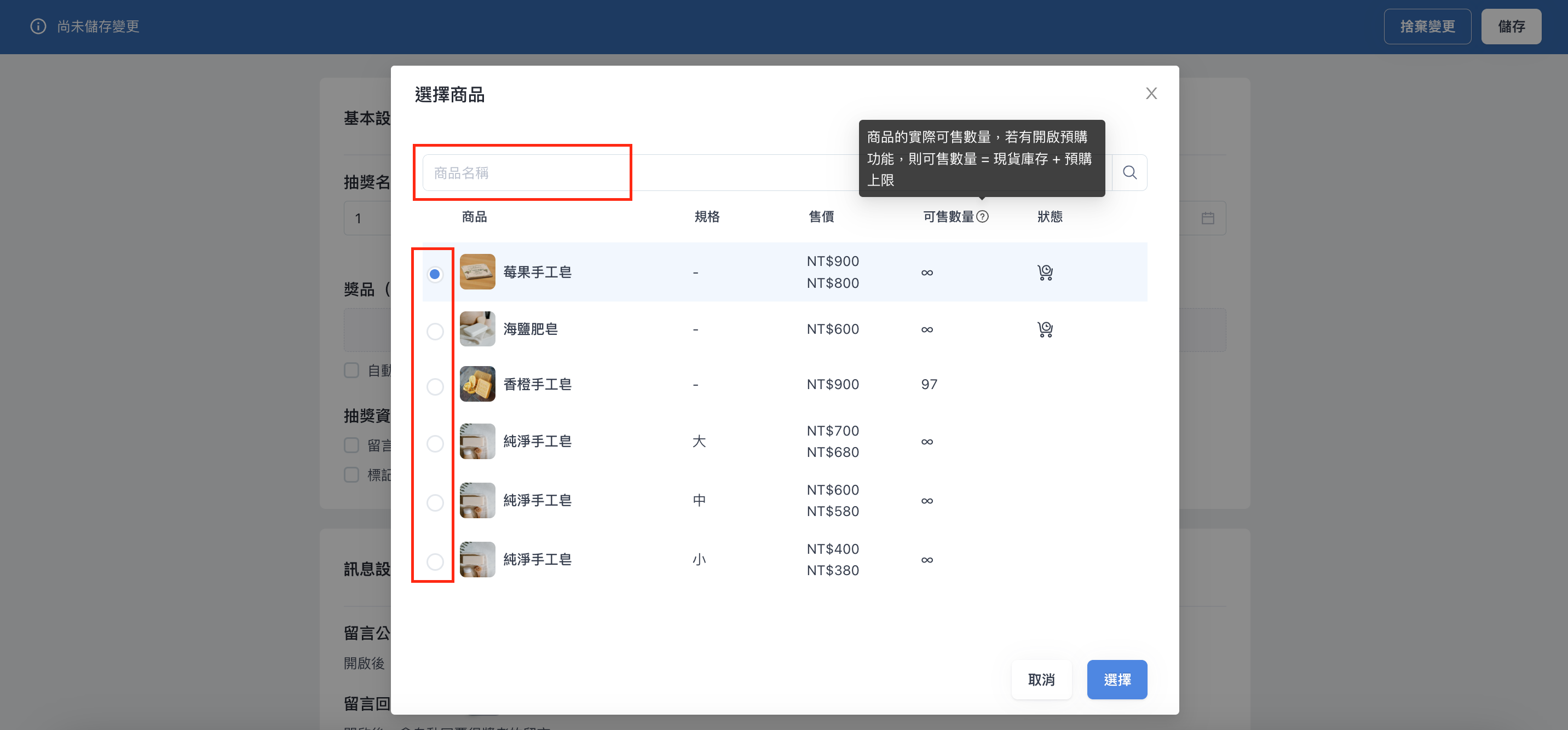Click the 香橙手工皂 product thumbnail
The image size is (1568, 730).
point(477,384)
